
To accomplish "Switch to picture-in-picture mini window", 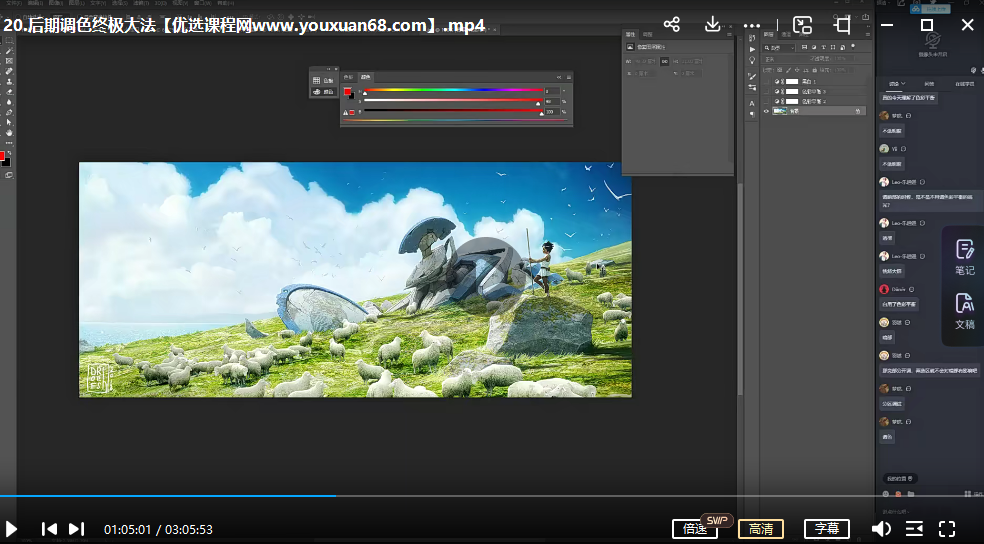I will (802, 25).
